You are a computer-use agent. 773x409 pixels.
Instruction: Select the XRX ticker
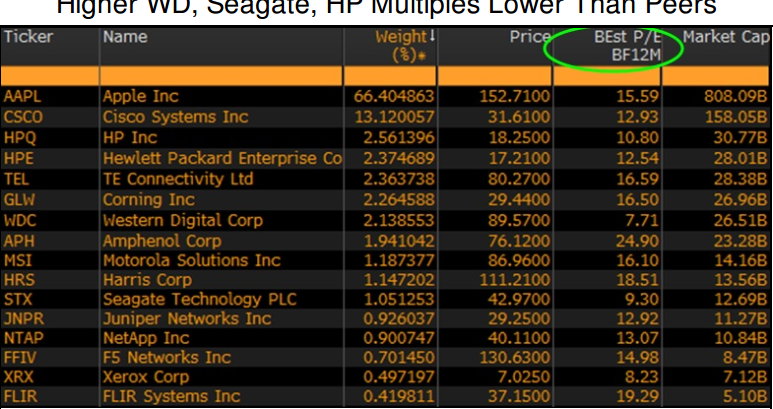coord(19,377)
